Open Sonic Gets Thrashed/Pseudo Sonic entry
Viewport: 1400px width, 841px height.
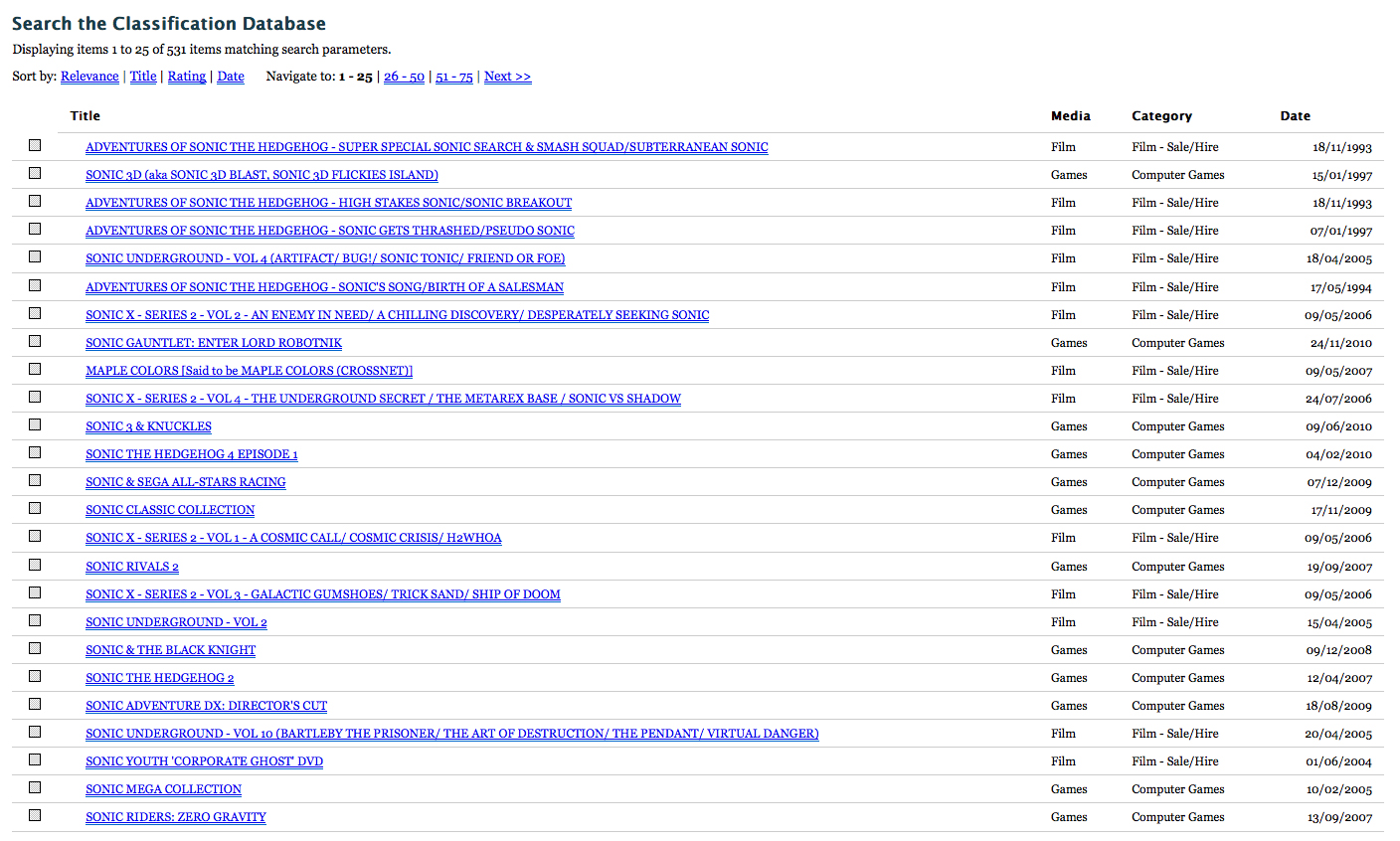[x=330, y=231]
